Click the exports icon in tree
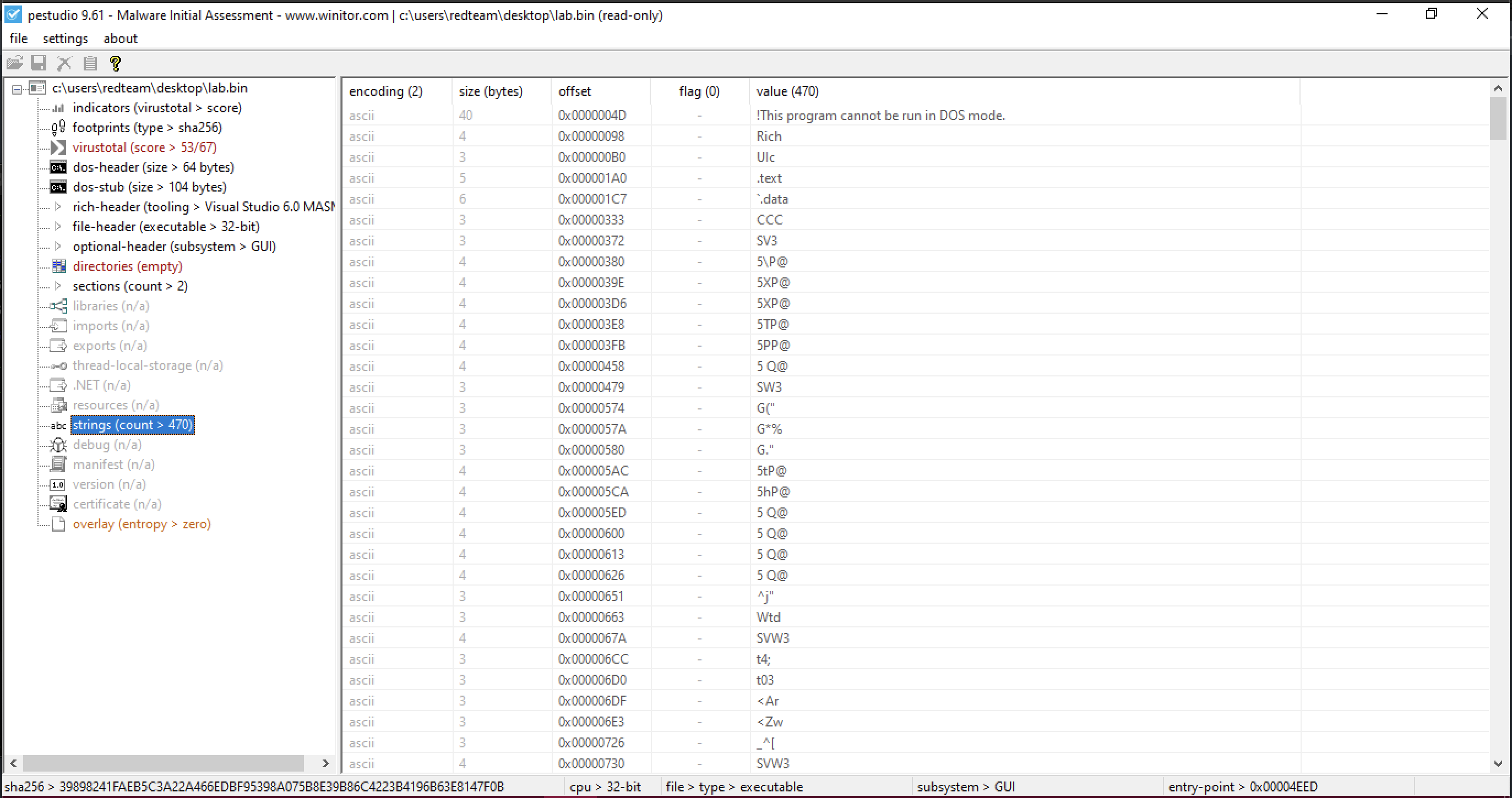This screenshot has width=1512, height=798. point(58,346)
